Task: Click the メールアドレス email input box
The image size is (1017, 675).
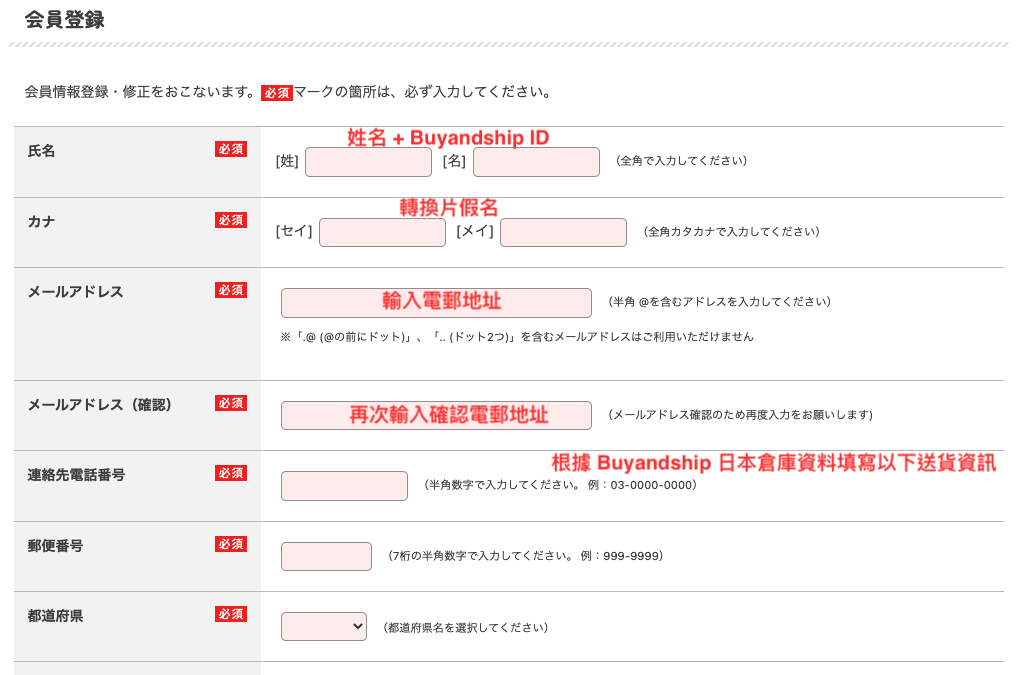Action: point(436,303)
